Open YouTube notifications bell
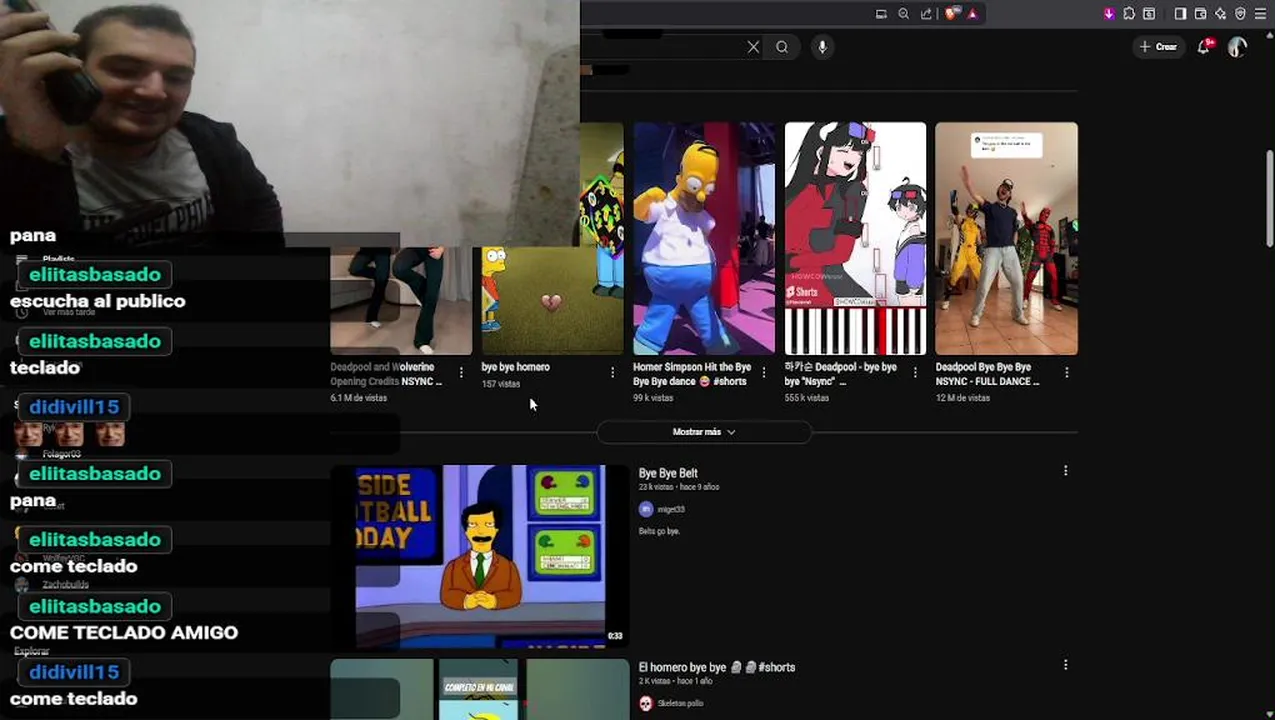1275x720 pixels. coord(1204,47)
